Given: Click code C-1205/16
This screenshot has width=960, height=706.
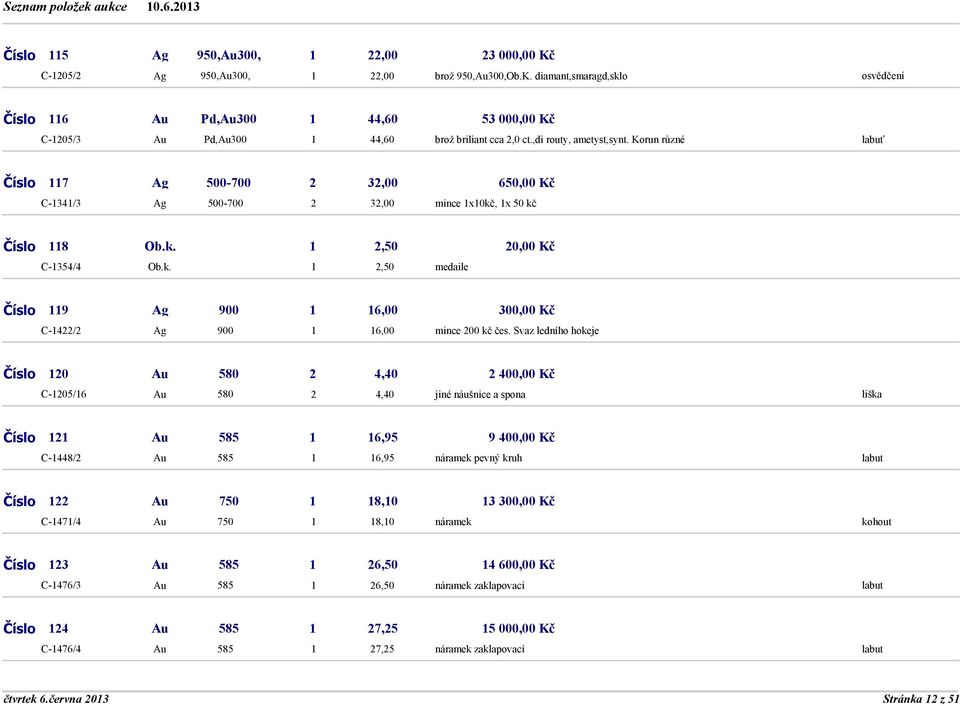Looking at the screenshot, I should click(x=64, y=394).
